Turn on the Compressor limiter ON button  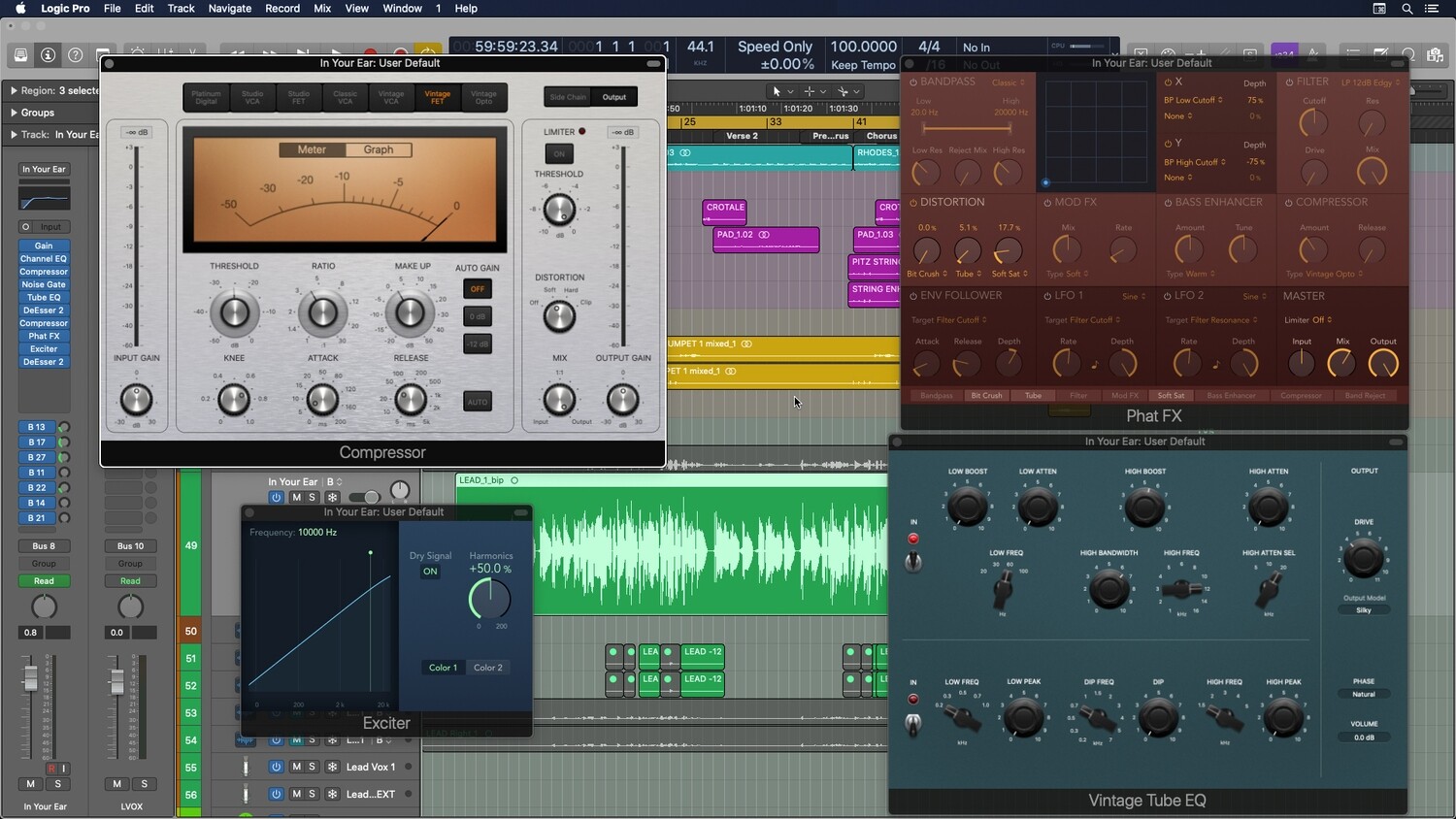pyautogui.click(x=559, y=153)
